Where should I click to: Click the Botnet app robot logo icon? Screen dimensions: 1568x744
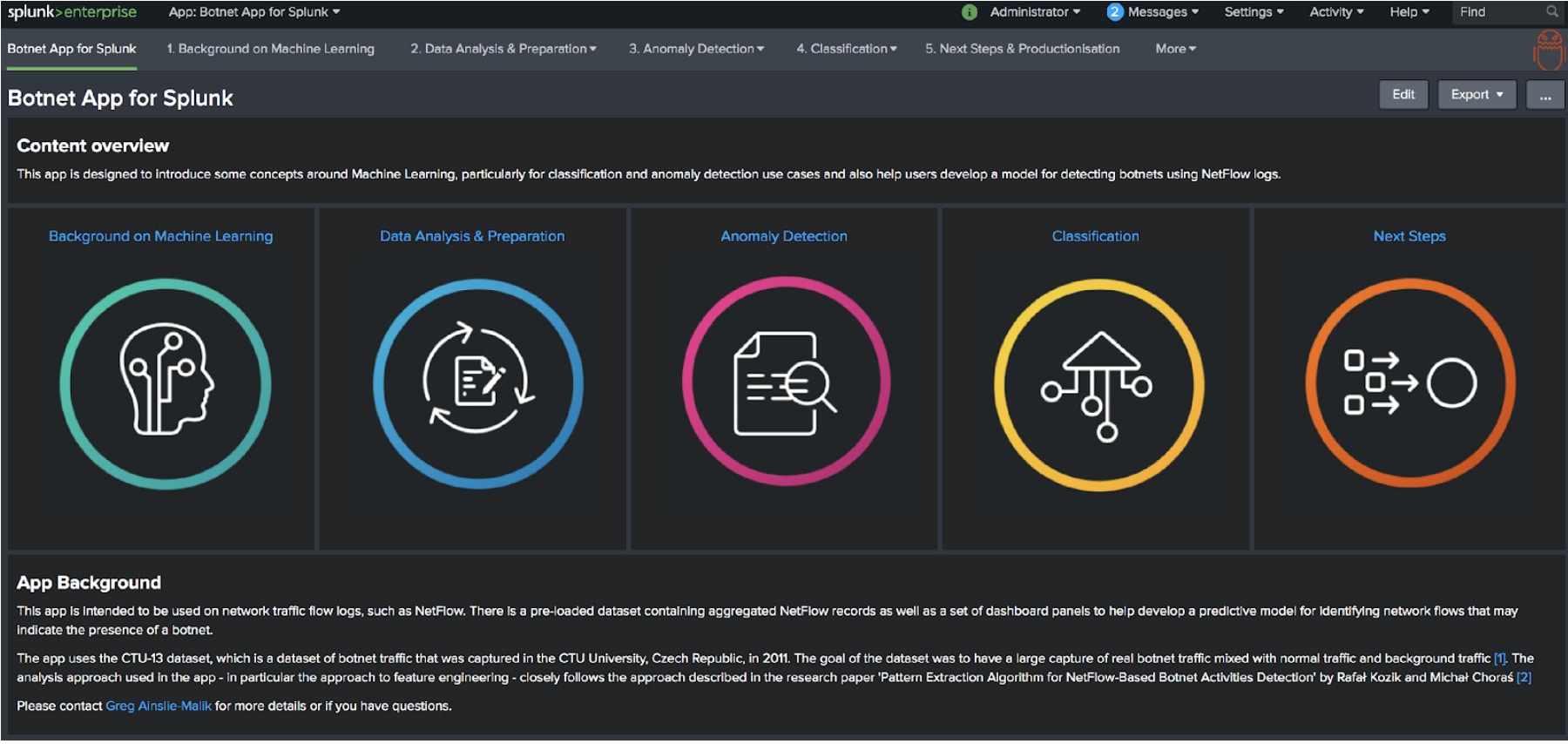tap(1550, 51)
